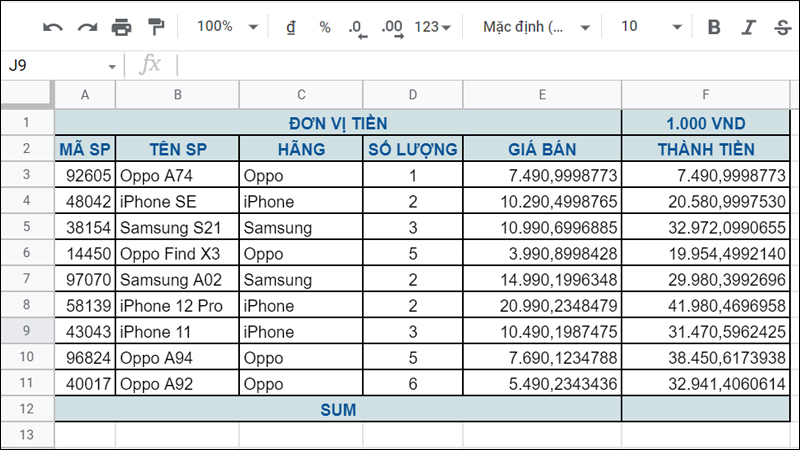Image resolution: width=800 pixels, height=450 pixels.
Task: Open the 123 number format dropdown
Action: [x=433, y=27]
